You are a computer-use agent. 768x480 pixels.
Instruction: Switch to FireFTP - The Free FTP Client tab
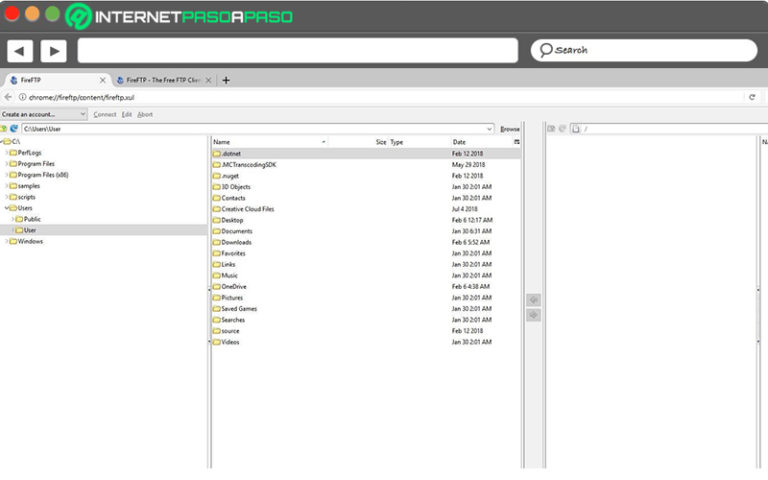(x=160, y=80)
